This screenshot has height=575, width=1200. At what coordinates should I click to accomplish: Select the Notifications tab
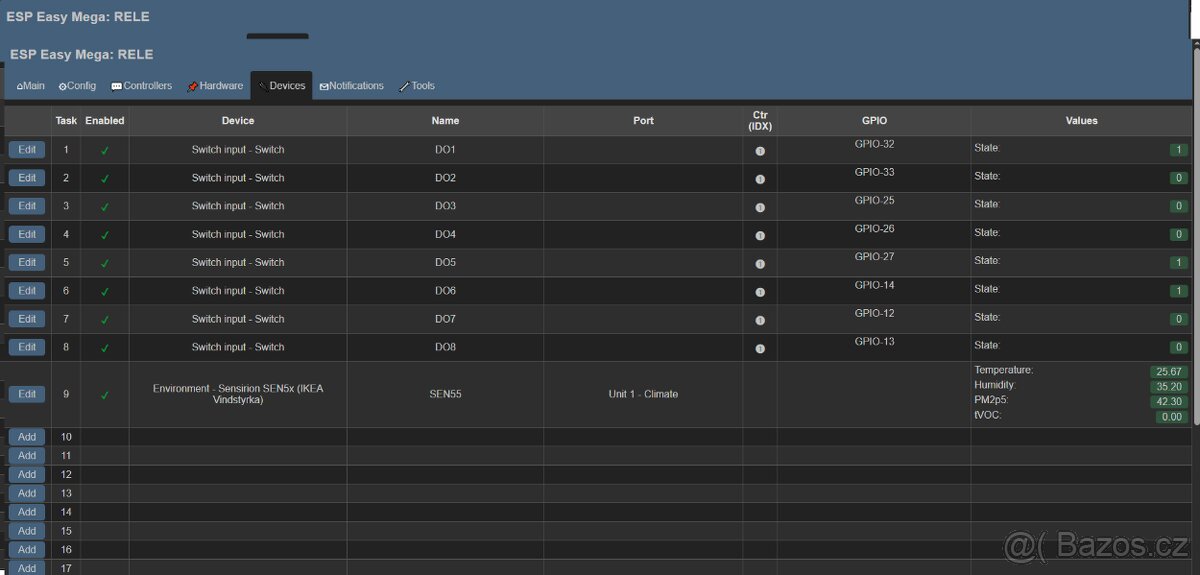[x=352, y=86]
